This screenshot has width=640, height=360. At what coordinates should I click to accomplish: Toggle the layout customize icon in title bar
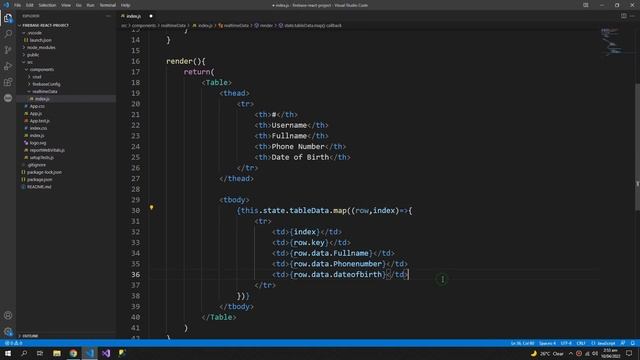pyautogui.click(x=586, y=5)
